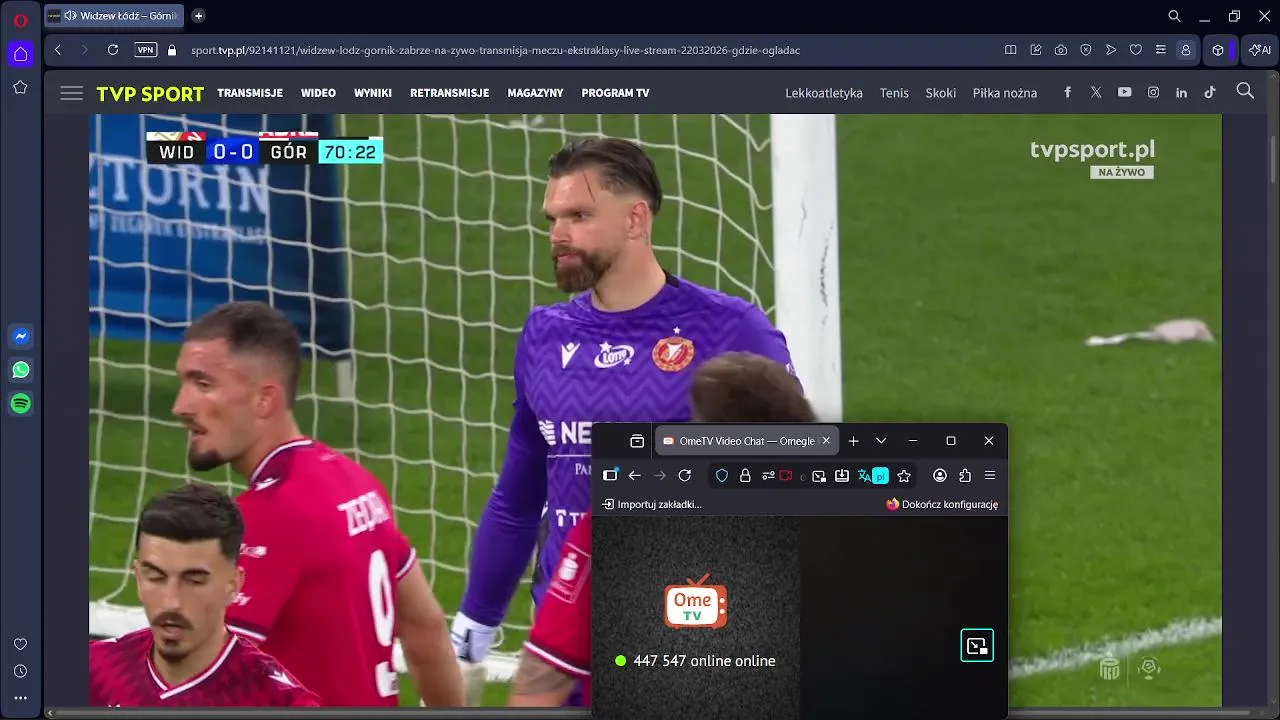The image size is (1280, 720).
Task: Toggle the Firefox sidebar icon
Action: point(610,476)
